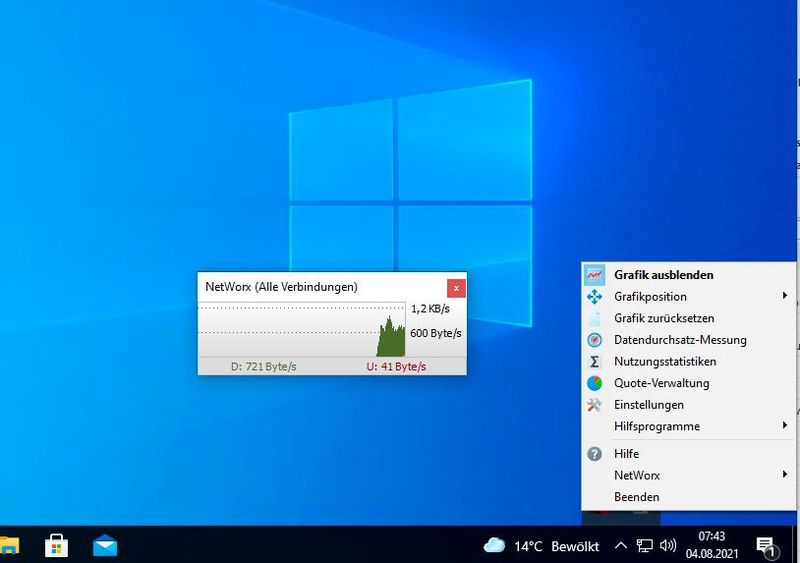Screen dimensions: 800x563
Task: Click the tools icon for Einstellungen
Action: pos(594,405)
